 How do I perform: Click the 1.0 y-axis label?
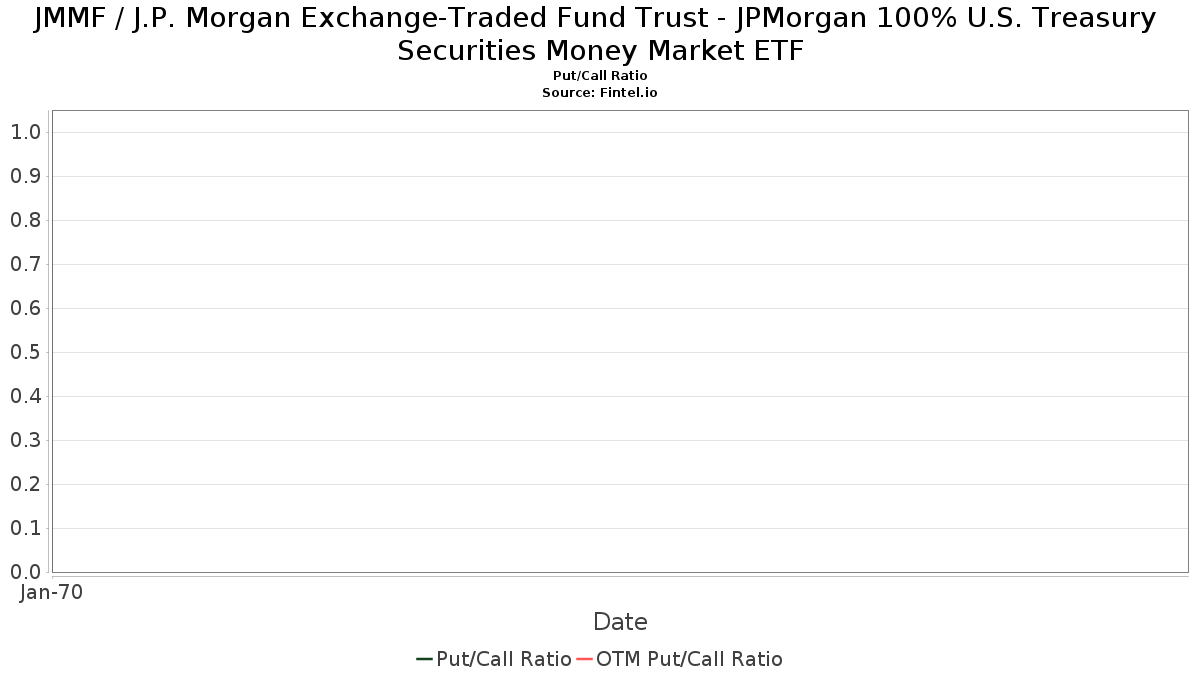coord(25,132)
